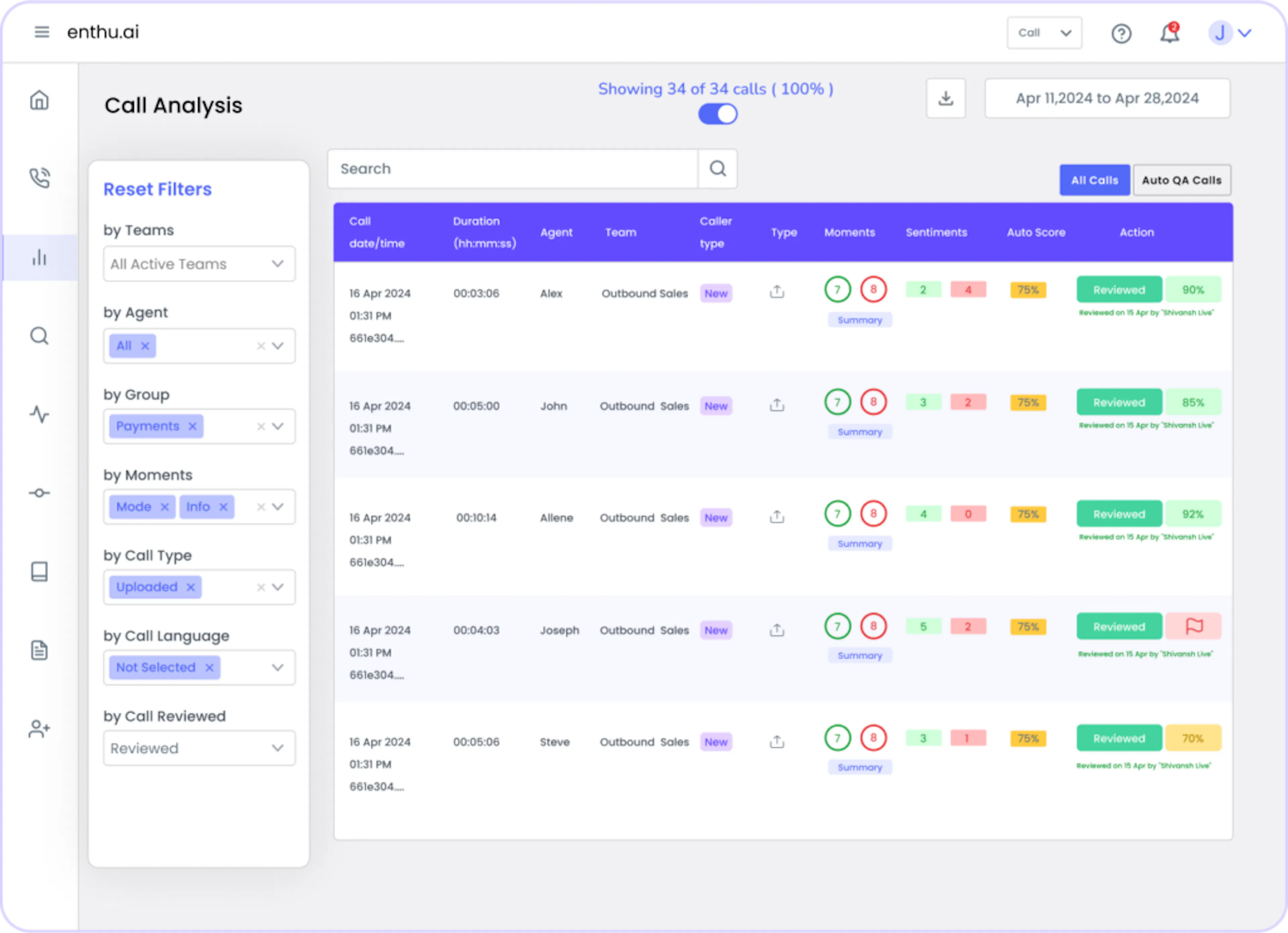1288x933 pixels.
Task: Click the add user sidebar icon
Action: (x=39, y=729)
